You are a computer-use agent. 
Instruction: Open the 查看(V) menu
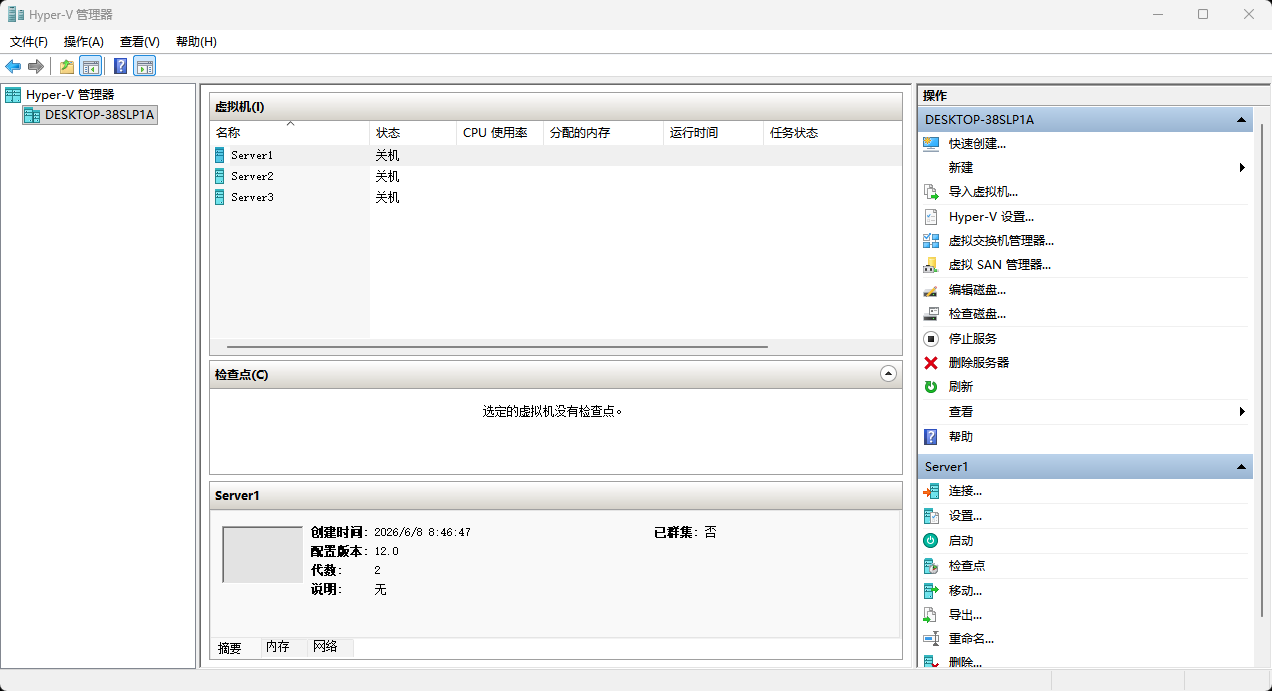tap(140, 41)
